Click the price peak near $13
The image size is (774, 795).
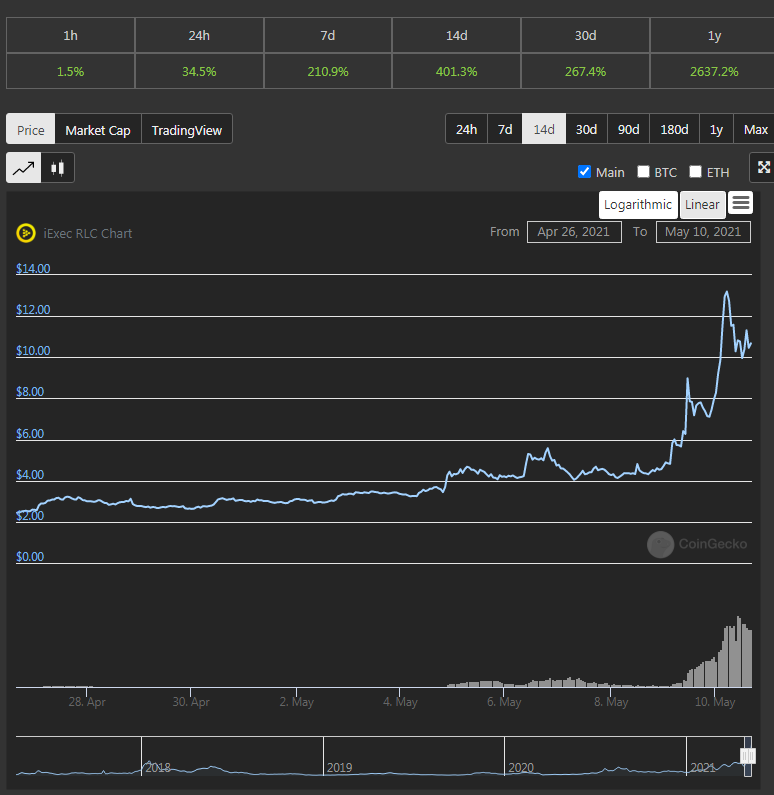(726, 292)
